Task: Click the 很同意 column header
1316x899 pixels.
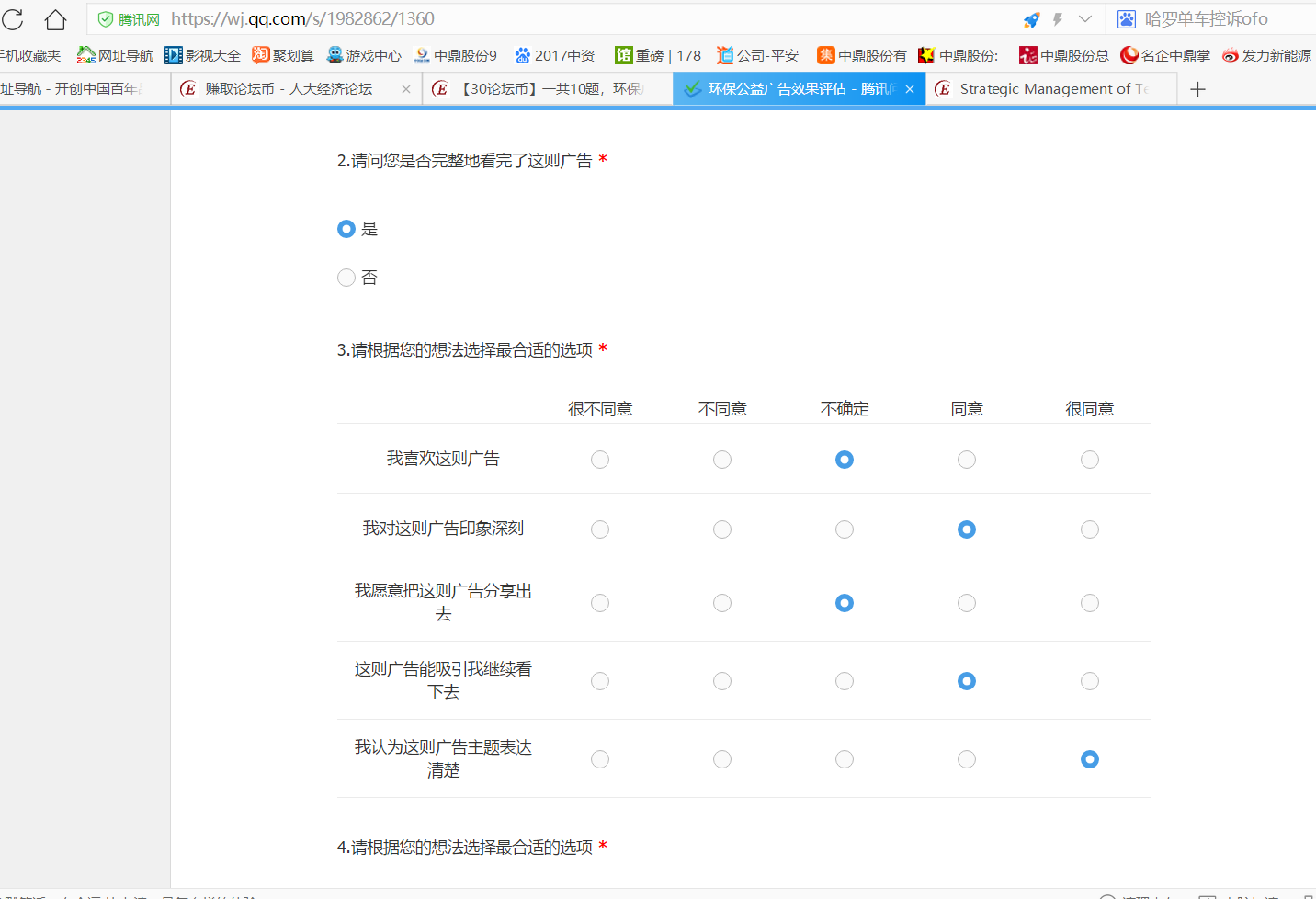Action: tap(1090, 409)
